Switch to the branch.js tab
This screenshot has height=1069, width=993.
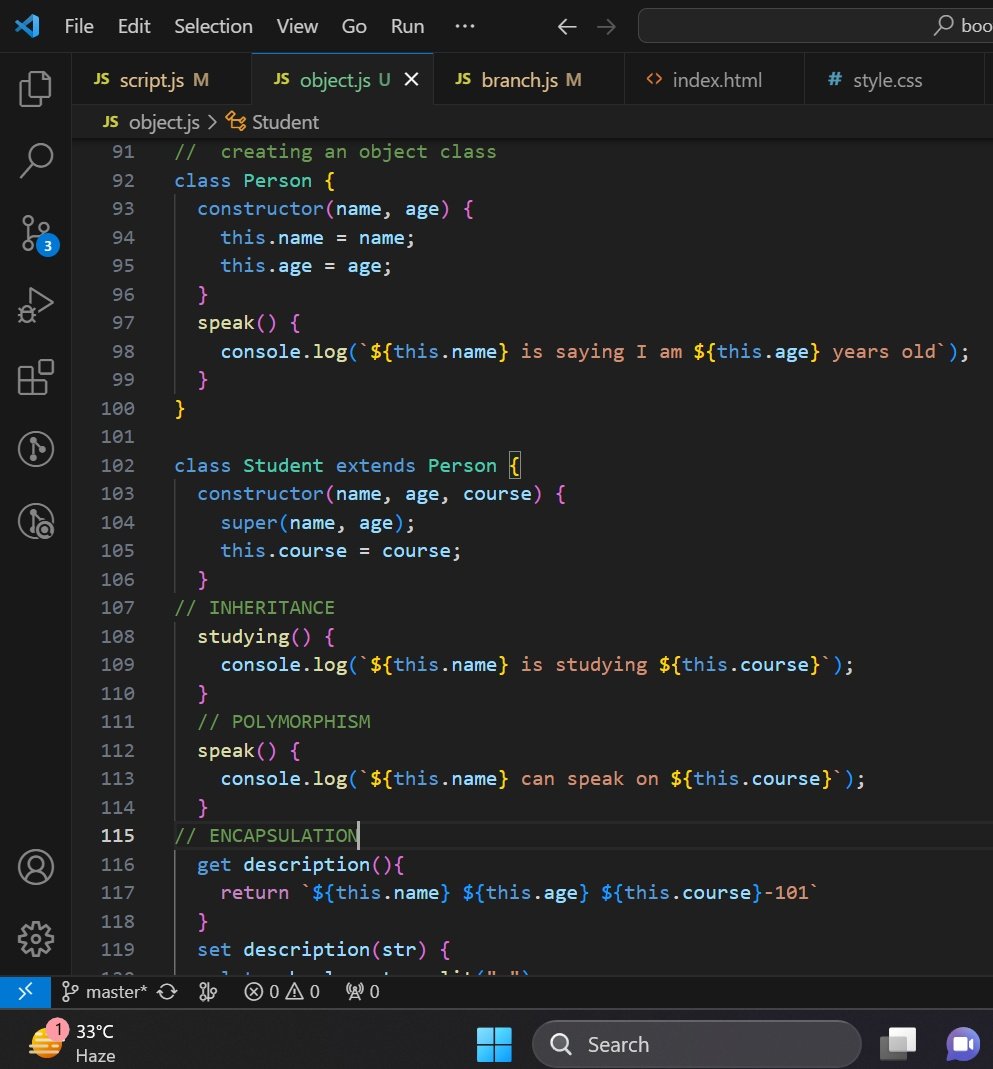(529, 80)
